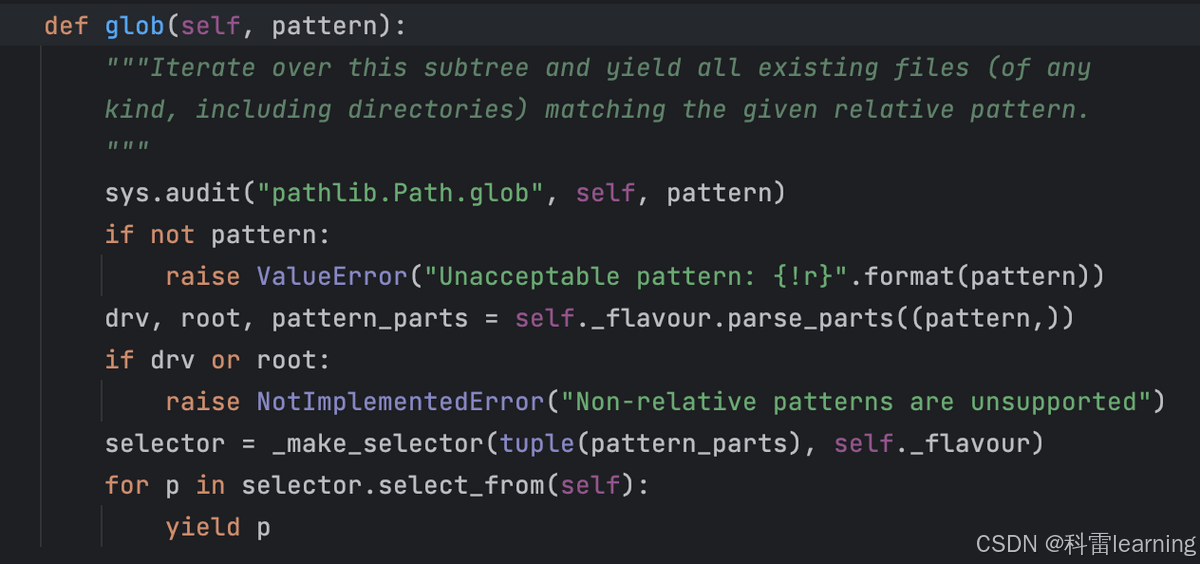The width and height of the screenshot is (1200, 564).
Task: Click the pattern_parts variable in assignment
Action: click(370, 318)
